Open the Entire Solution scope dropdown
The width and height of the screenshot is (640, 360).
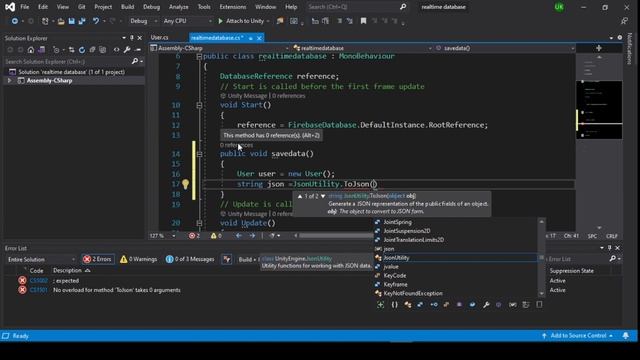pyautogui.click(x=41, y=259)
